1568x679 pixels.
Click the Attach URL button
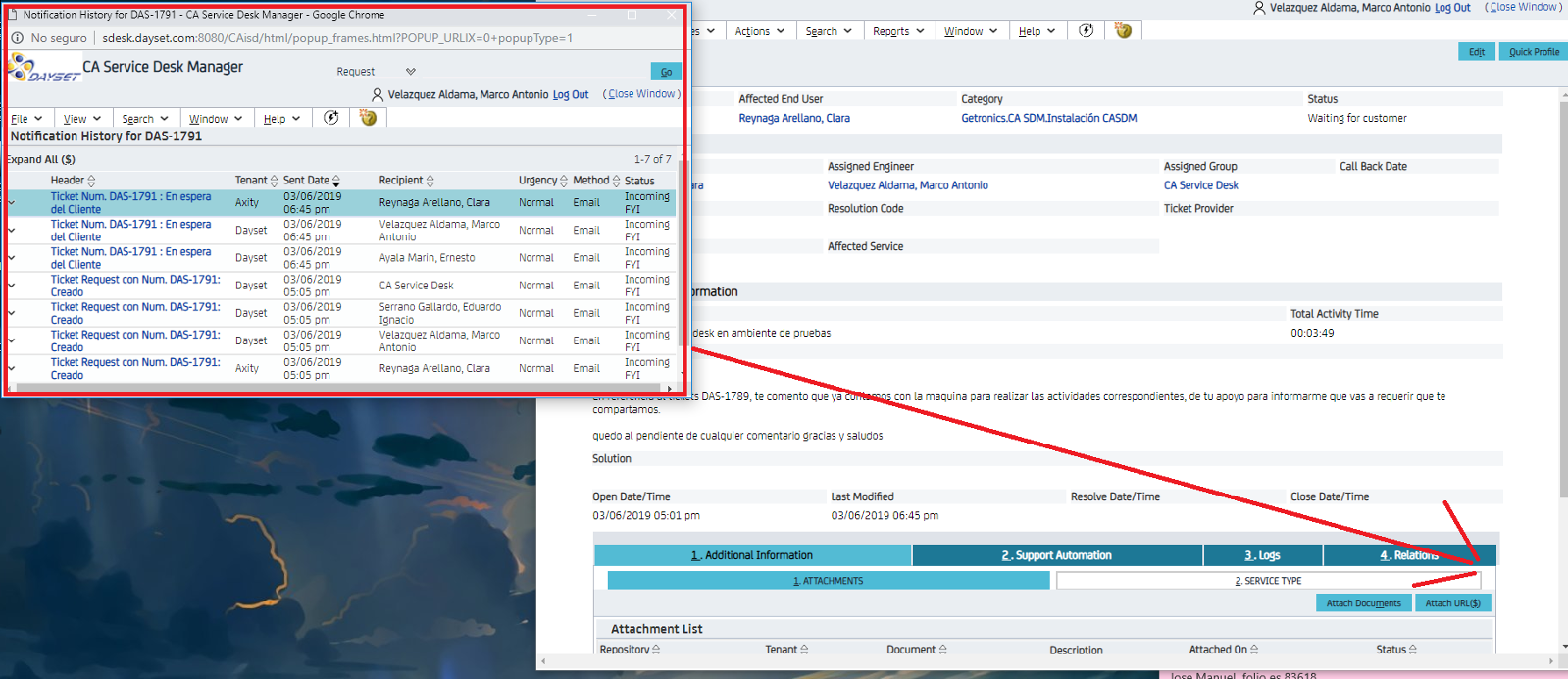pos(1453,603)
